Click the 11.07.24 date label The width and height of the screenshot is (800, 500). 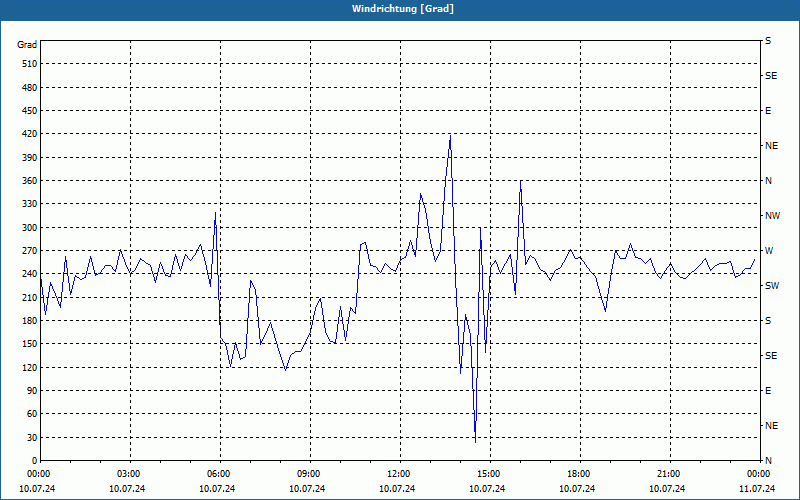[757, 489]
